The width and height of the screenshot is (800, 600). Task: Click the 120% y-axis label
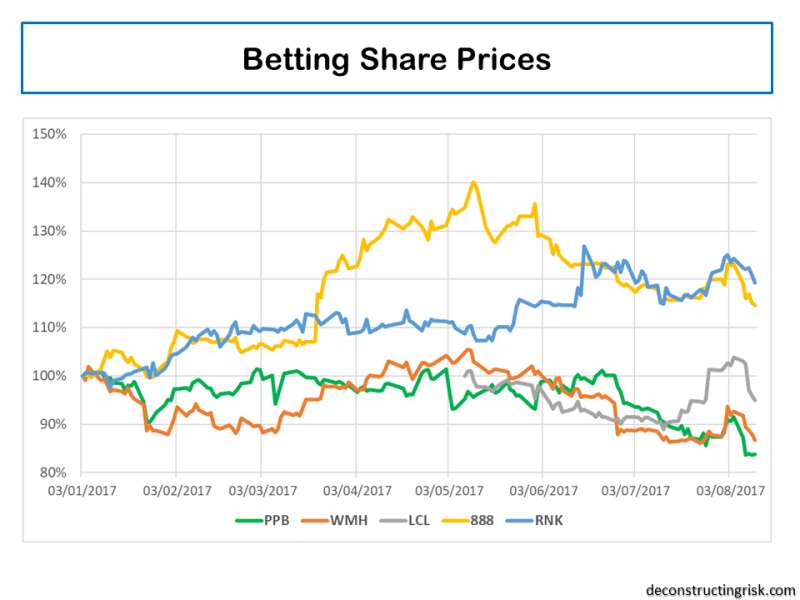pos(53,279)
